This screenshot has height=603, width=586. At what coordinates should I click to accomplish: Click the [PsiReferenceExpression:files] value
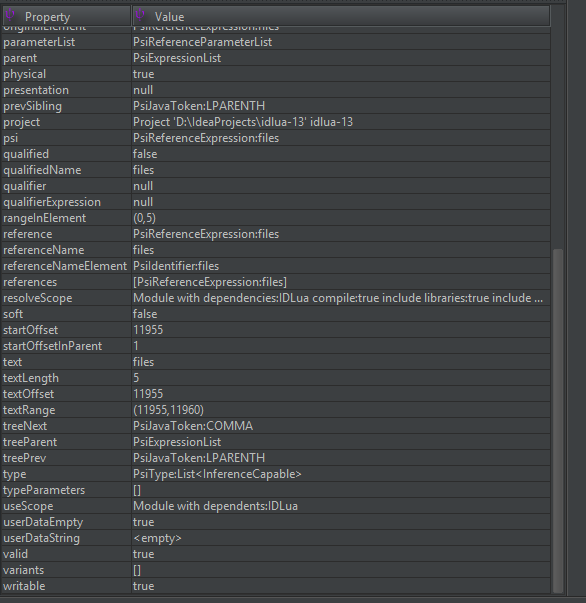click(210, 282)
